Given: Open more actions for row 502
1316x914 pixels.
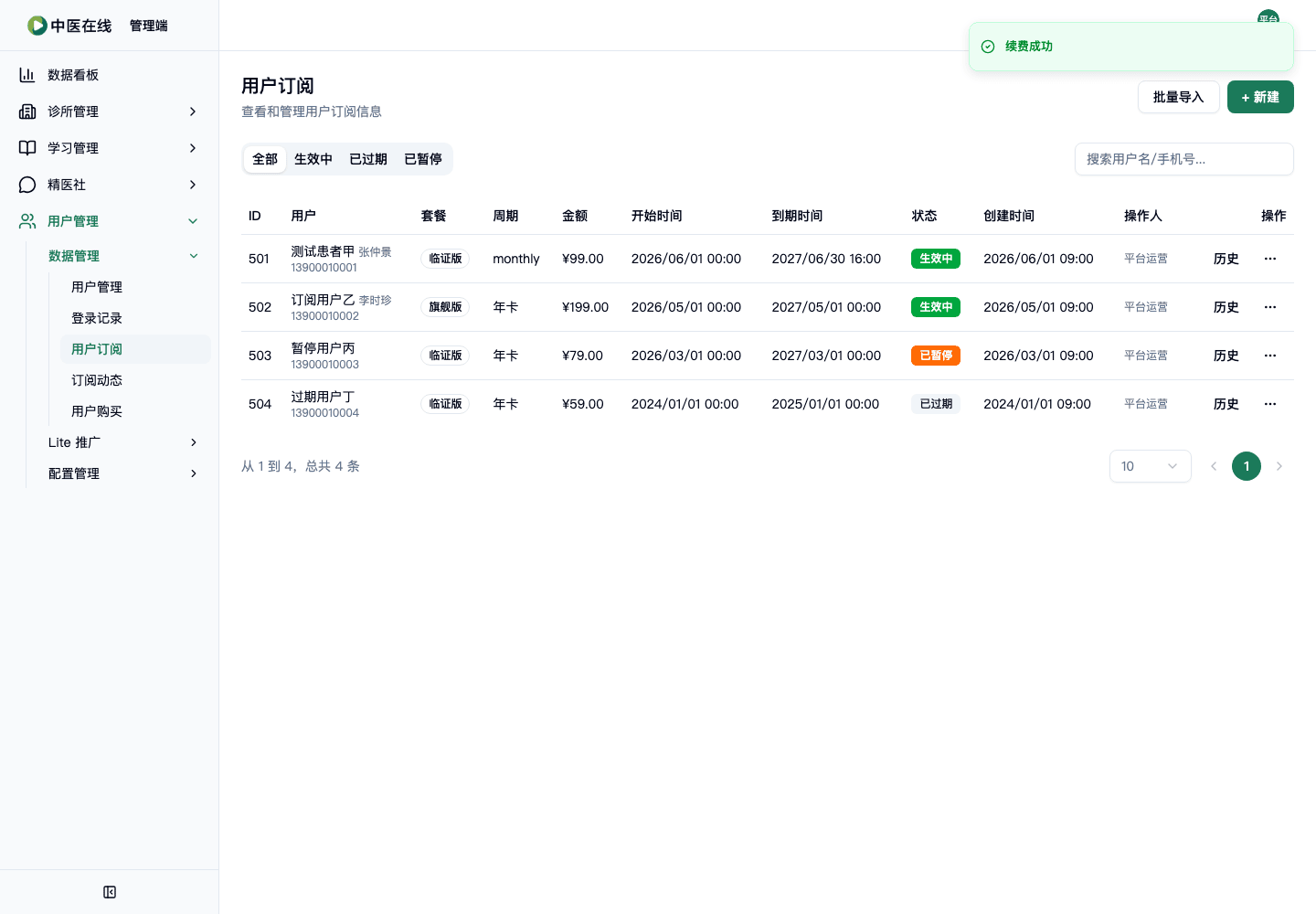Looking at the screenshot, I should click(x=1270, y=307).
